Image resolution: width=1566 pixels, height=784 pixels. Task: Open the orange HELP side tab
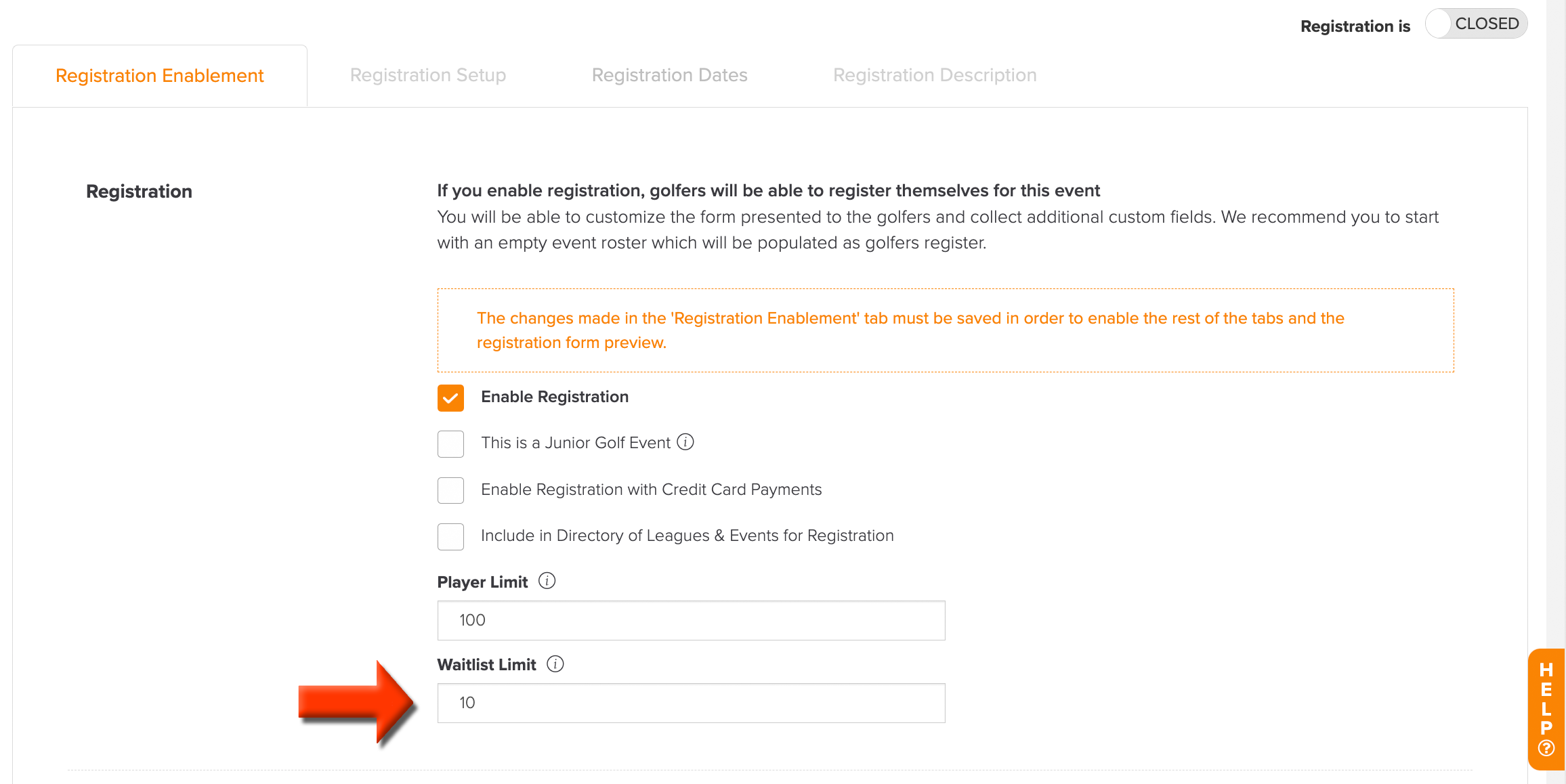pyautogui.click(x=1546, y=709)
